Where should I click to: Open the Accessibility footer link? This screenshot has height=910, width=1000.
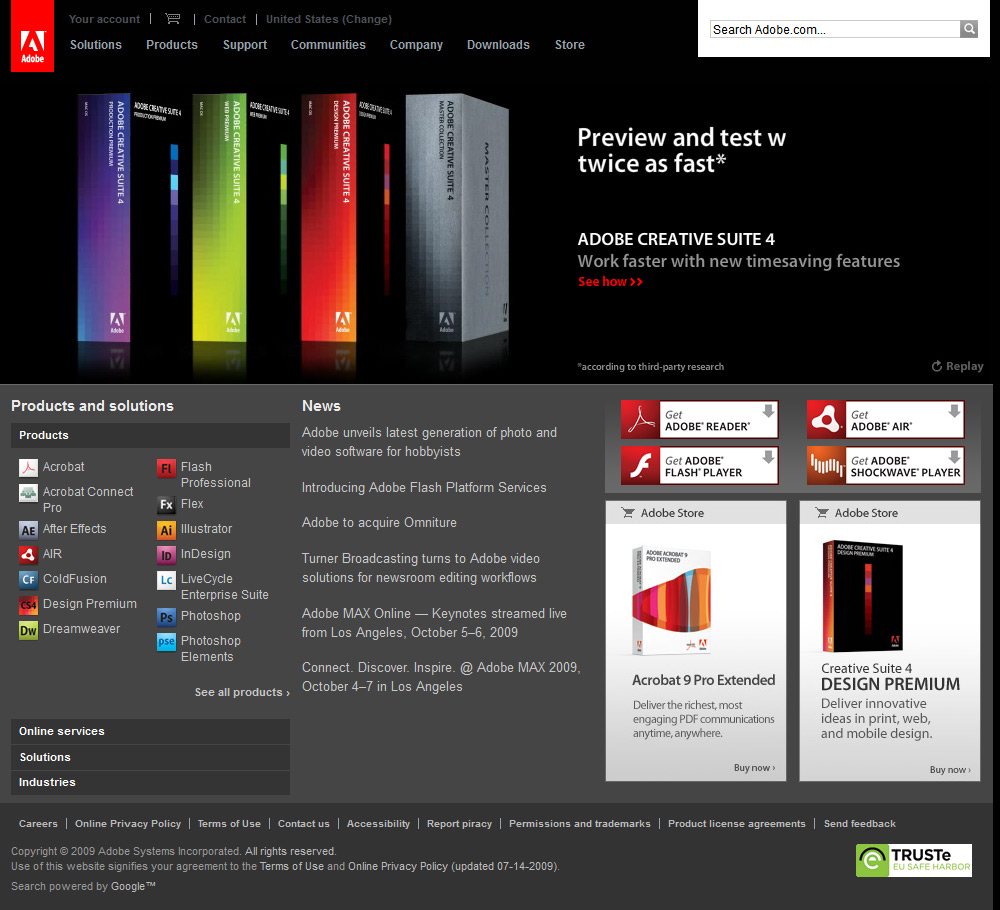[378, 823]
